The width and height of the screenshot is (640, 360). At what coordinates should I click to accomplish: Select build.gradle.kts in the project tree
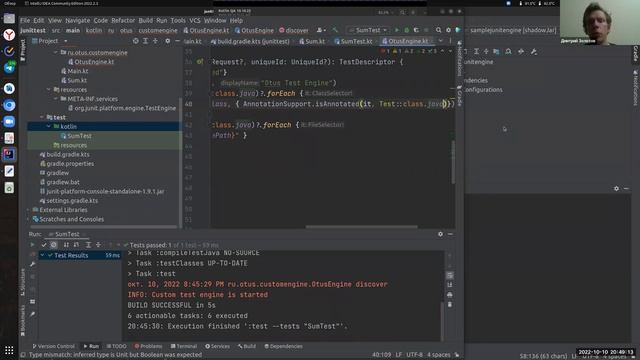pos(64,155)
